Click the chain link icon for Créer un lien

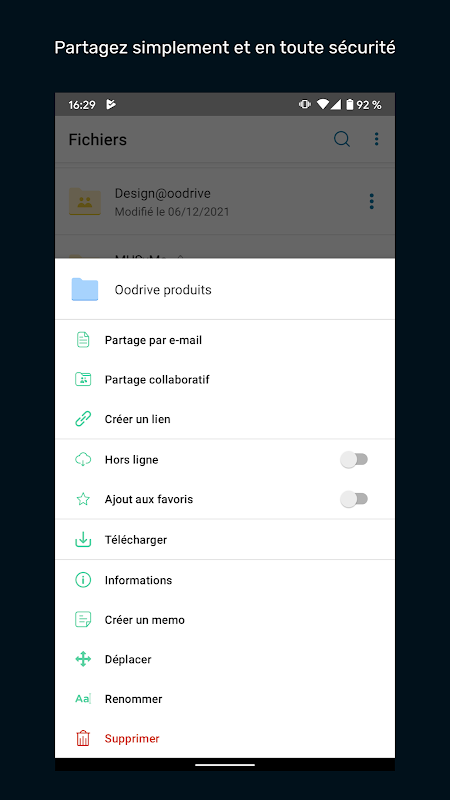[83, 419]
